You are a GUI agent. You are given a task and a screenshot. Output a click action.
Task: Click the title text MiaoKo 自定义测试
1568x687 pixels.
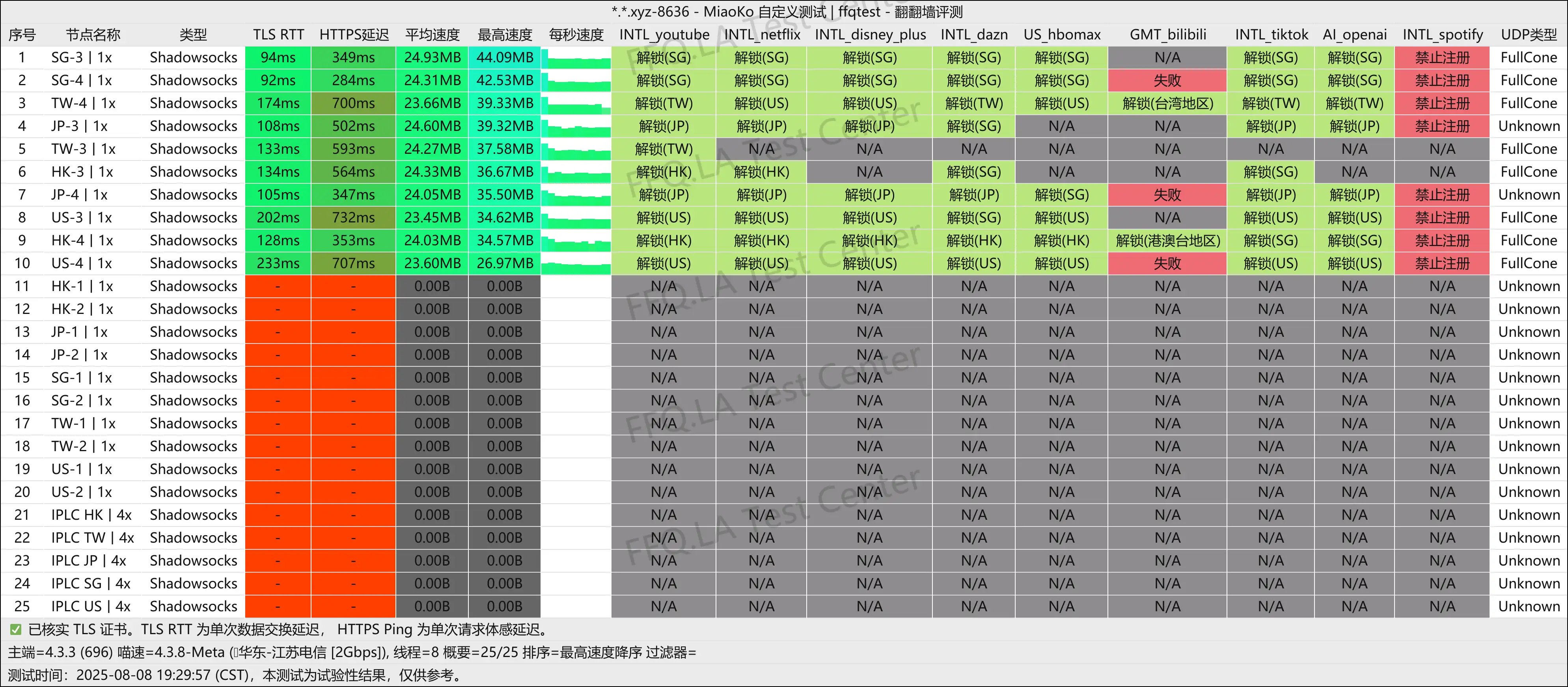765,11
